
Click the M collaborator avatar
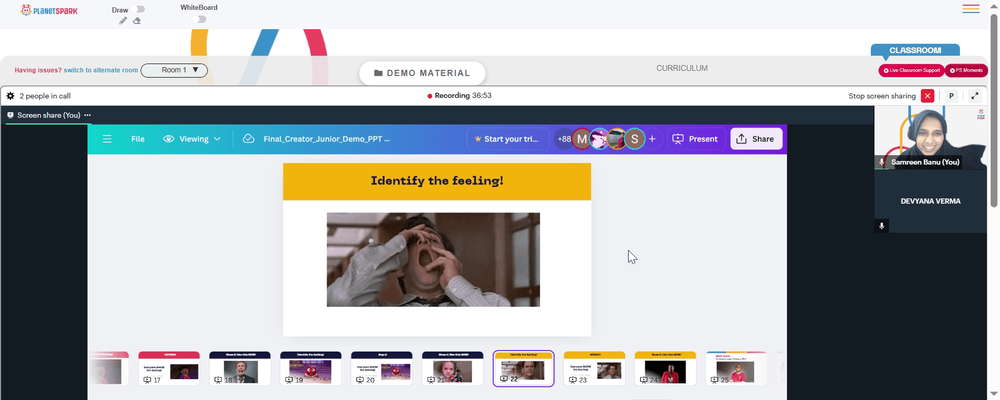pyautogui.click(x=581, y=139)
